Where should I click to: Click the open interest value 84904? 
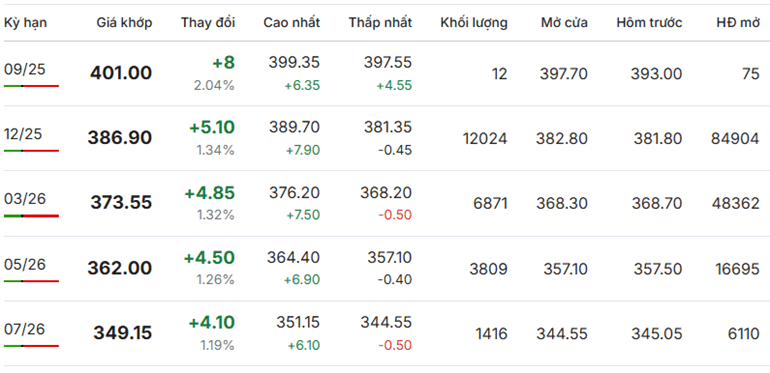(735, 139)
